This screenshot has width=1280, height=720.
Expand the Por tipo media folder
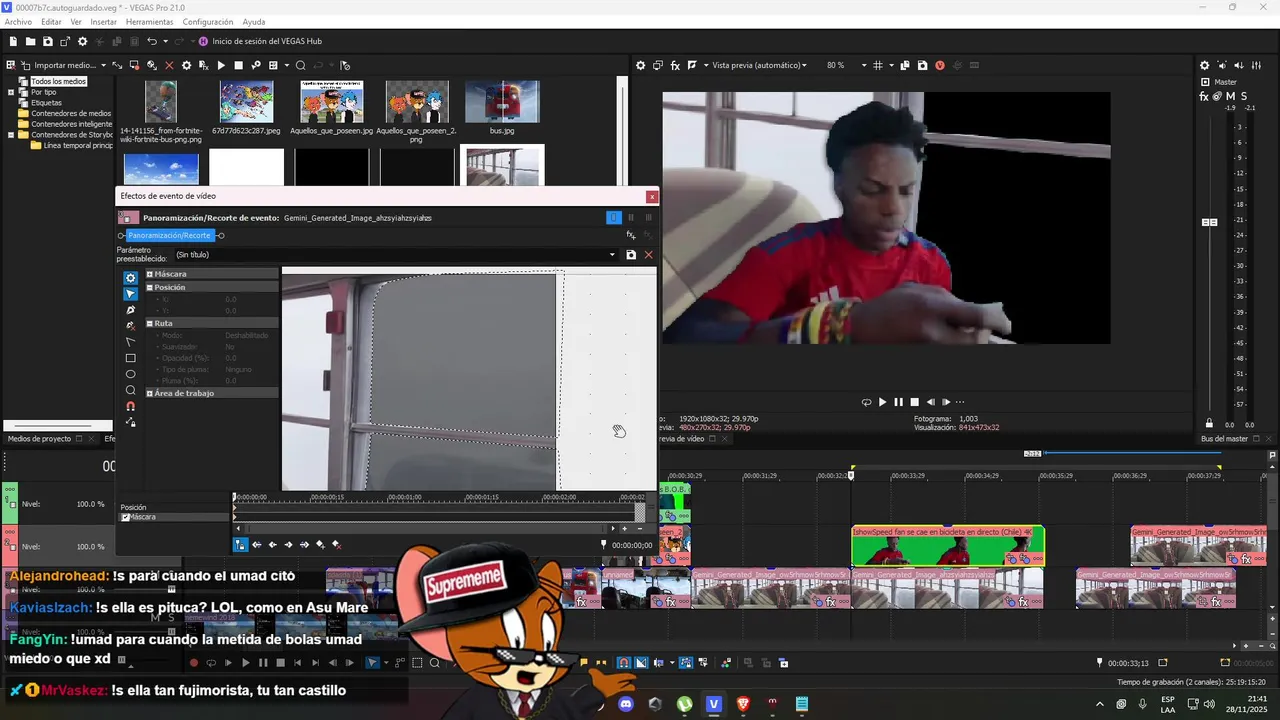click(x=11, y=92)
